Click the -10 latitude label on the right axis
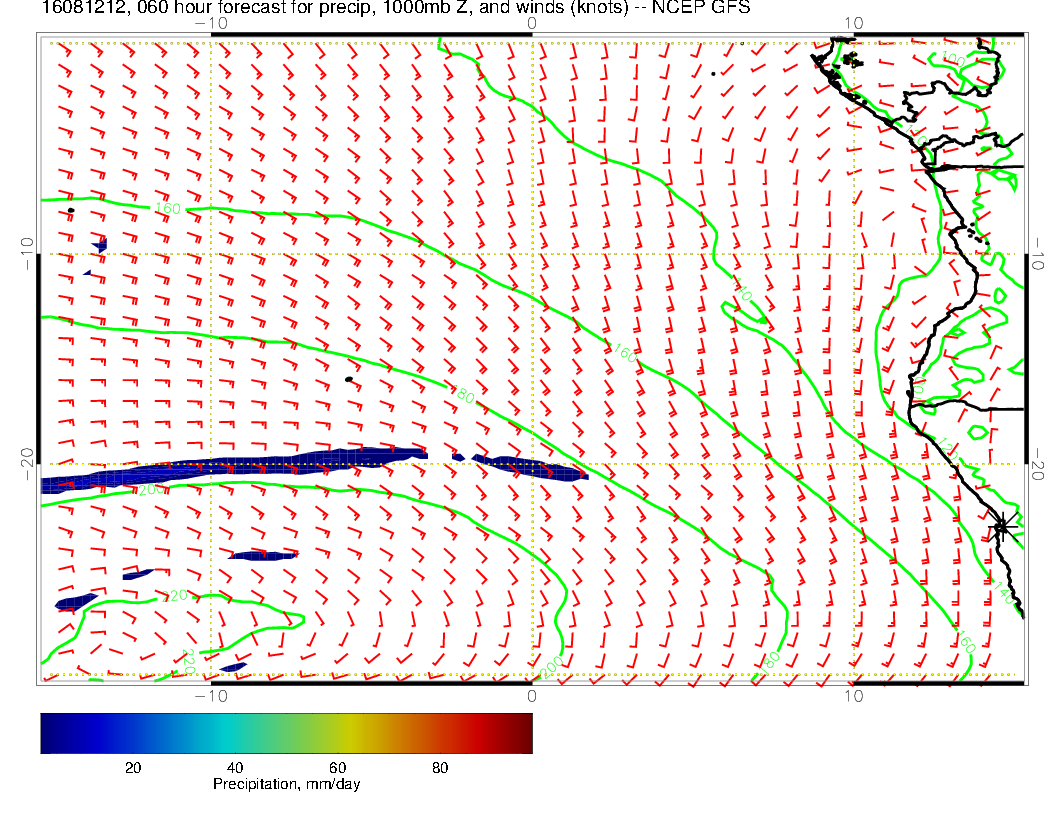 [x=1039, y=253]
